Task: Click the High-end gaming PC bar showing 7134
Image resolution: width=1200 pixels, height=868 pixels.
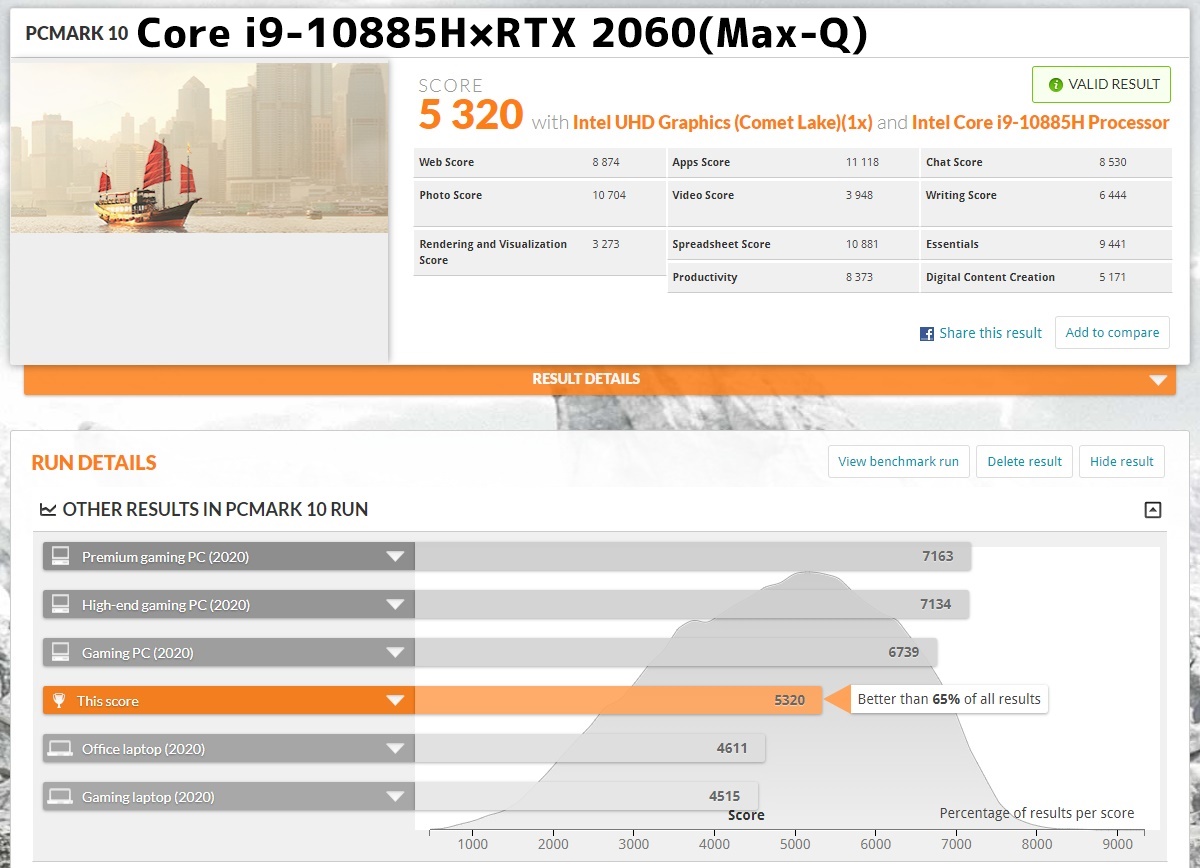Action: click(691, 605)
